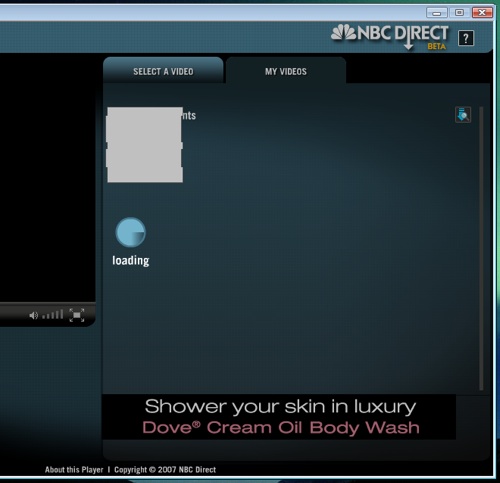Click the NBC Direct peacock logo

[344, 33]
